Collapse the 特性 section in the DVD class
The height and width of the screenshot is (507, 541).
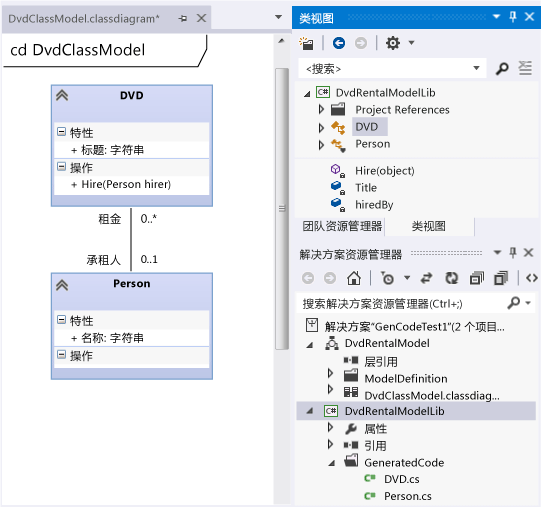tap(61, 131)
